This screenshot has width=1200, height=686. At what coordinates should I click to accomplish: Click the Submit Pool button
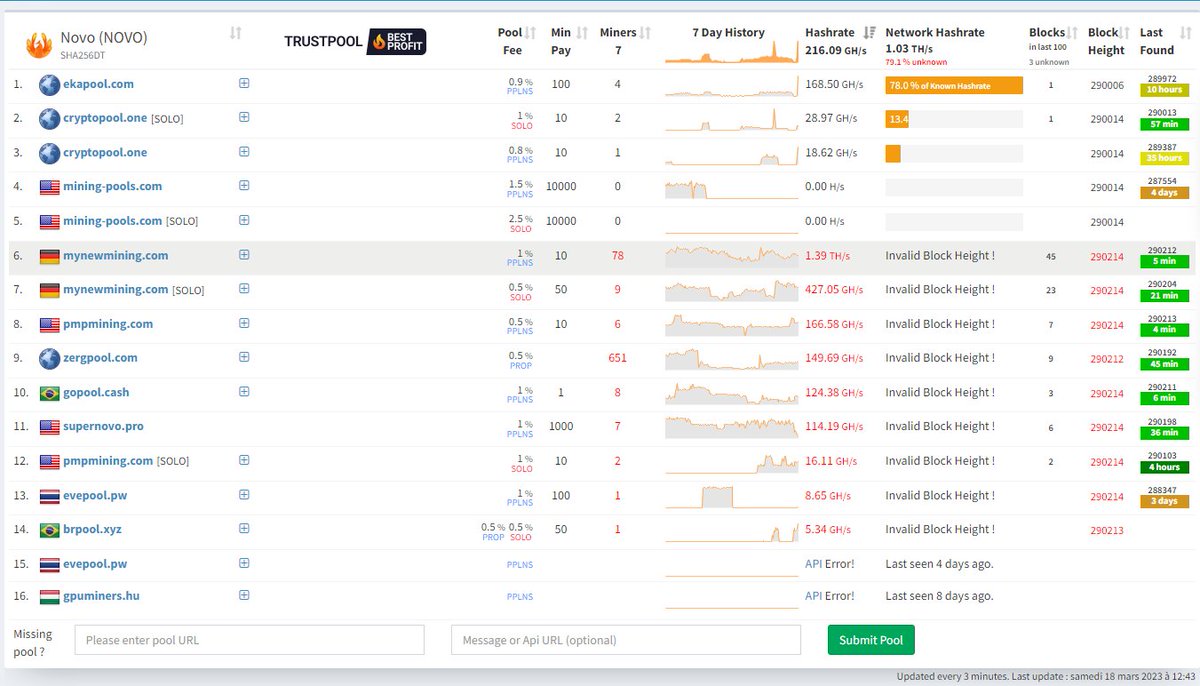pyautogui.click(x=871, y=640)
